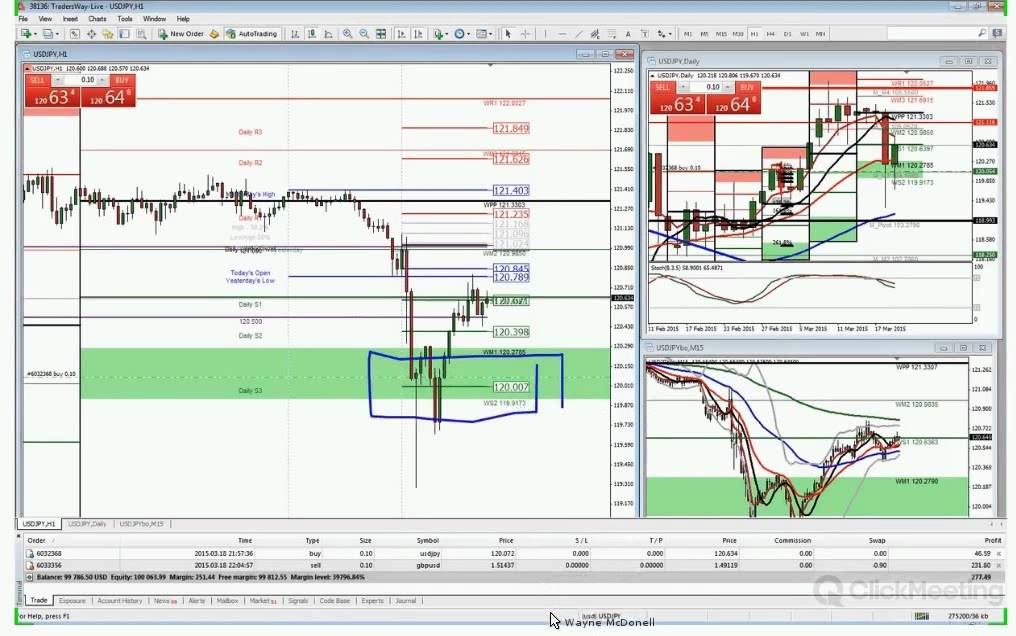Screen dimensions: 1016x636
Task: Click BUY on the USDJPY,Daily chart
Action: pos(746,87)
